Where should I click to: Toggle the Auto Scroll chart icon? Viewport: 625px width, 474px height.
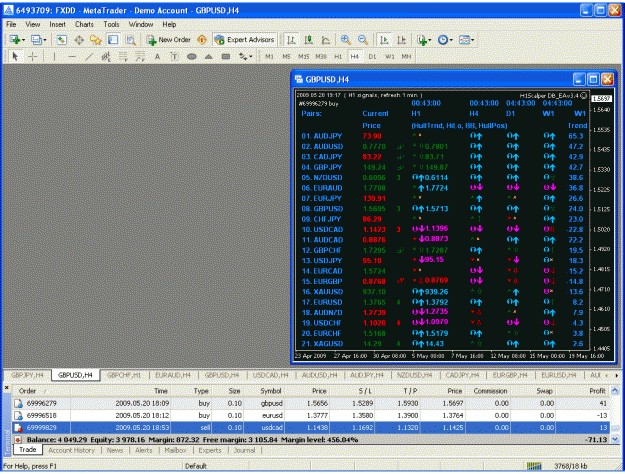384,40
